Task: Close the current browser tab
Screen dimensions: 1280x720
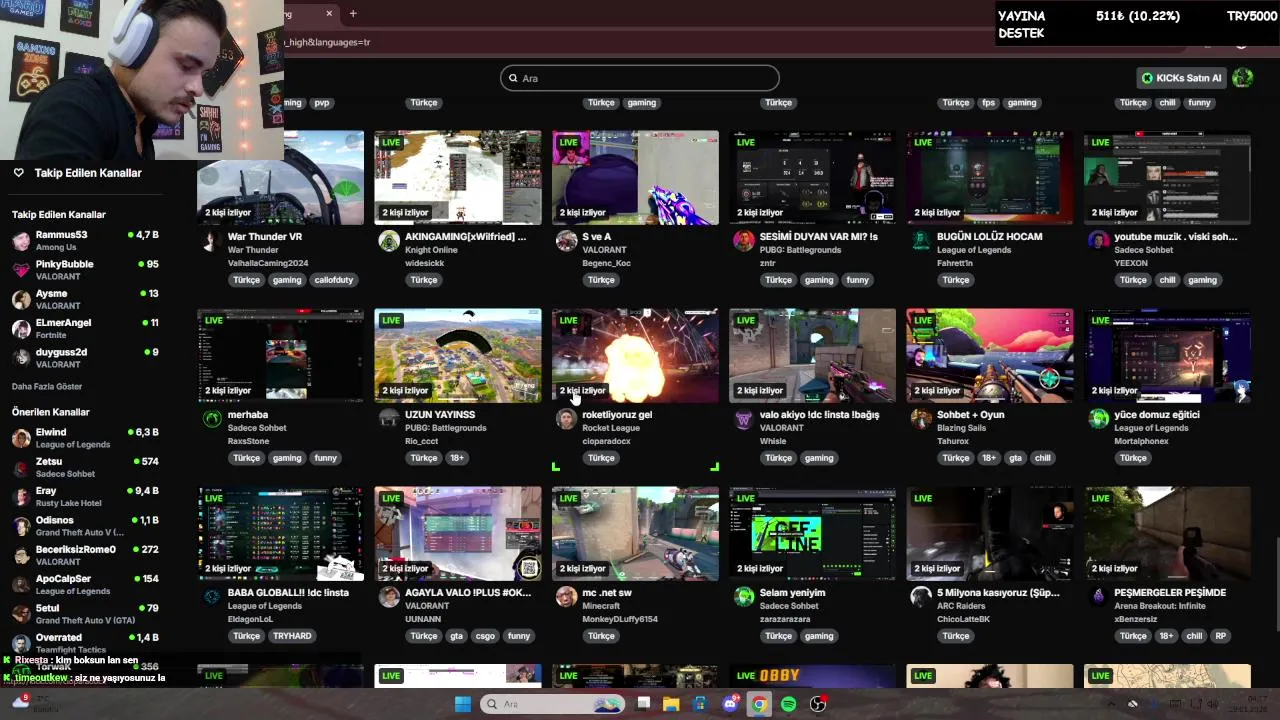Action: coord(329,14)
